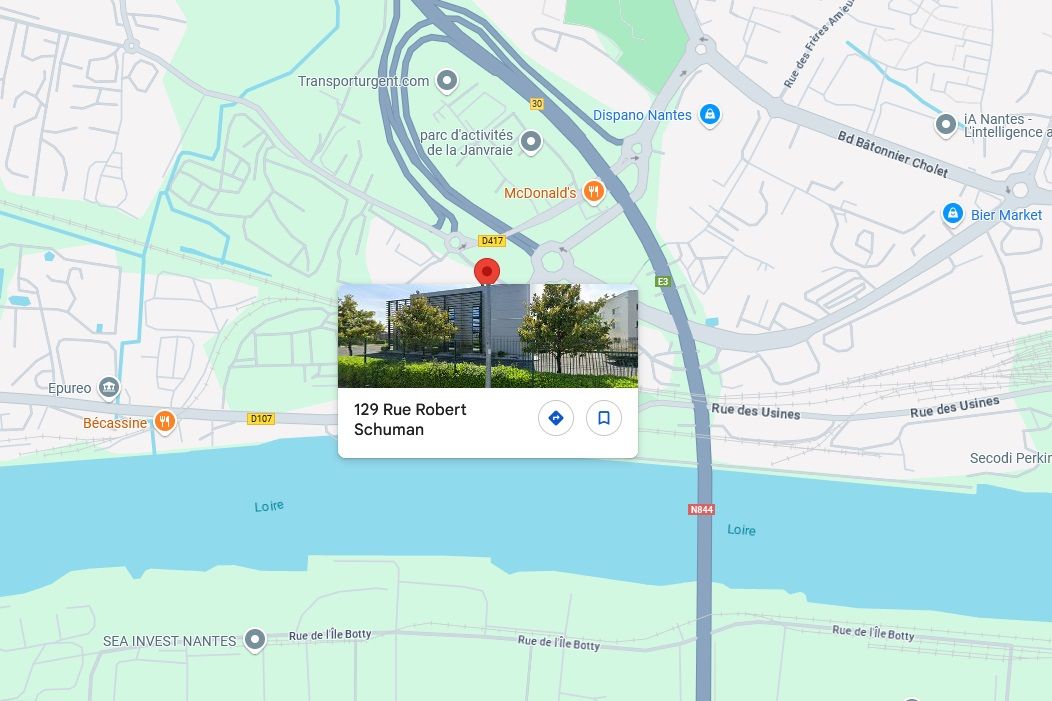The height and width of the screenshot is (701, 1052).
Task: Click the Directions icon in the place card
Action: click(556, 418)
